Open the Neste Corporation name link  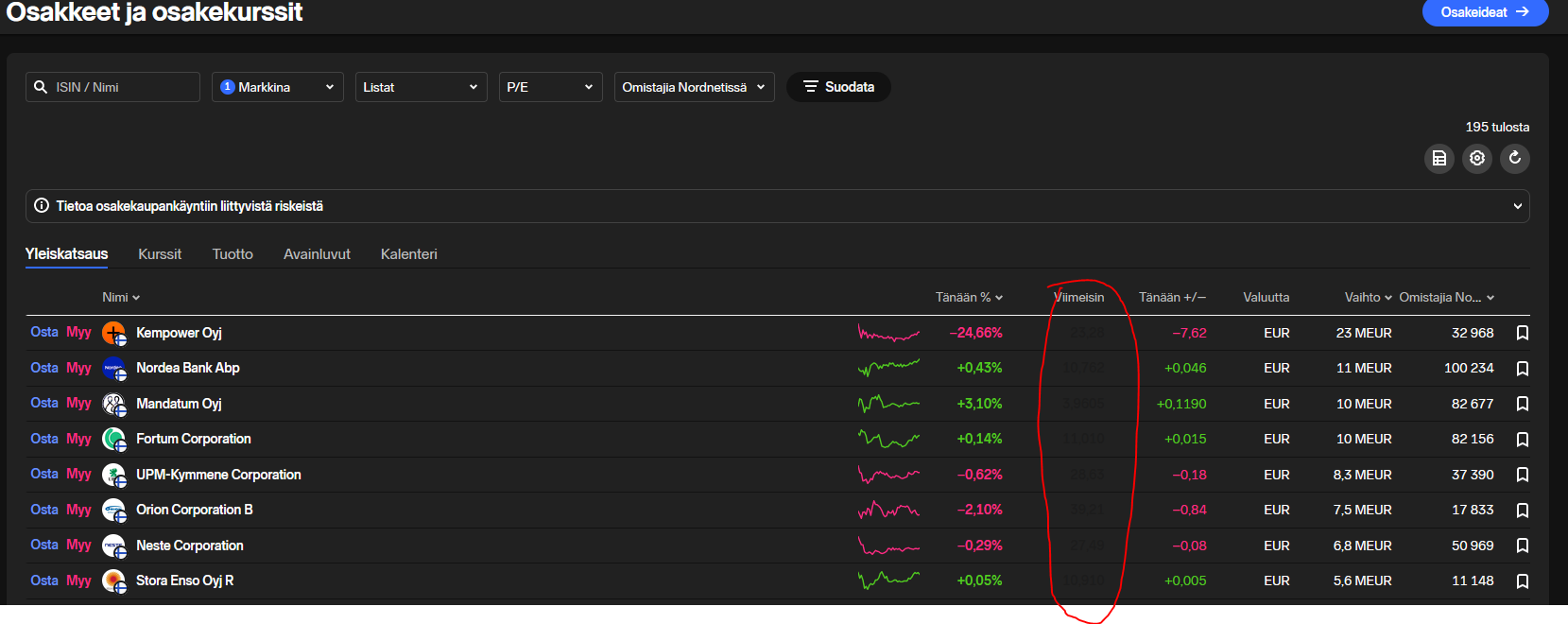coord(190,546)
